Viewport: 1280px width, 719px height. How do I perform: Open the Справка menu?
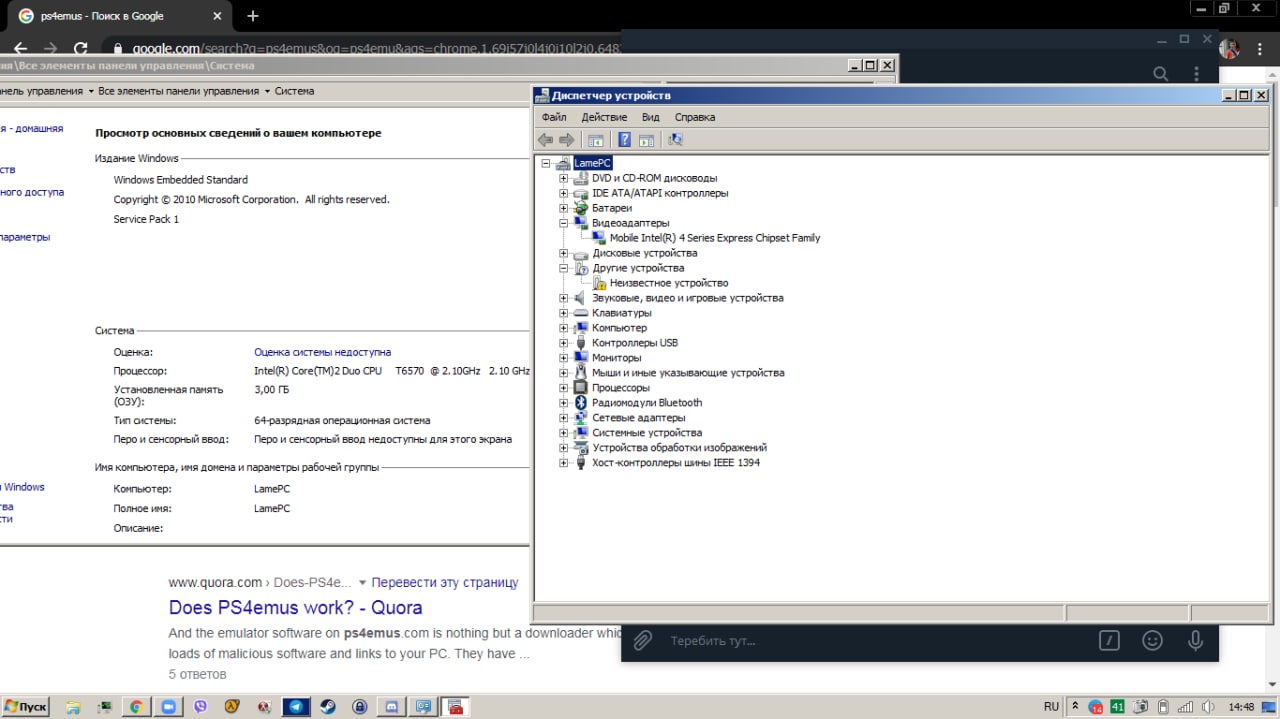coord(695,117)
